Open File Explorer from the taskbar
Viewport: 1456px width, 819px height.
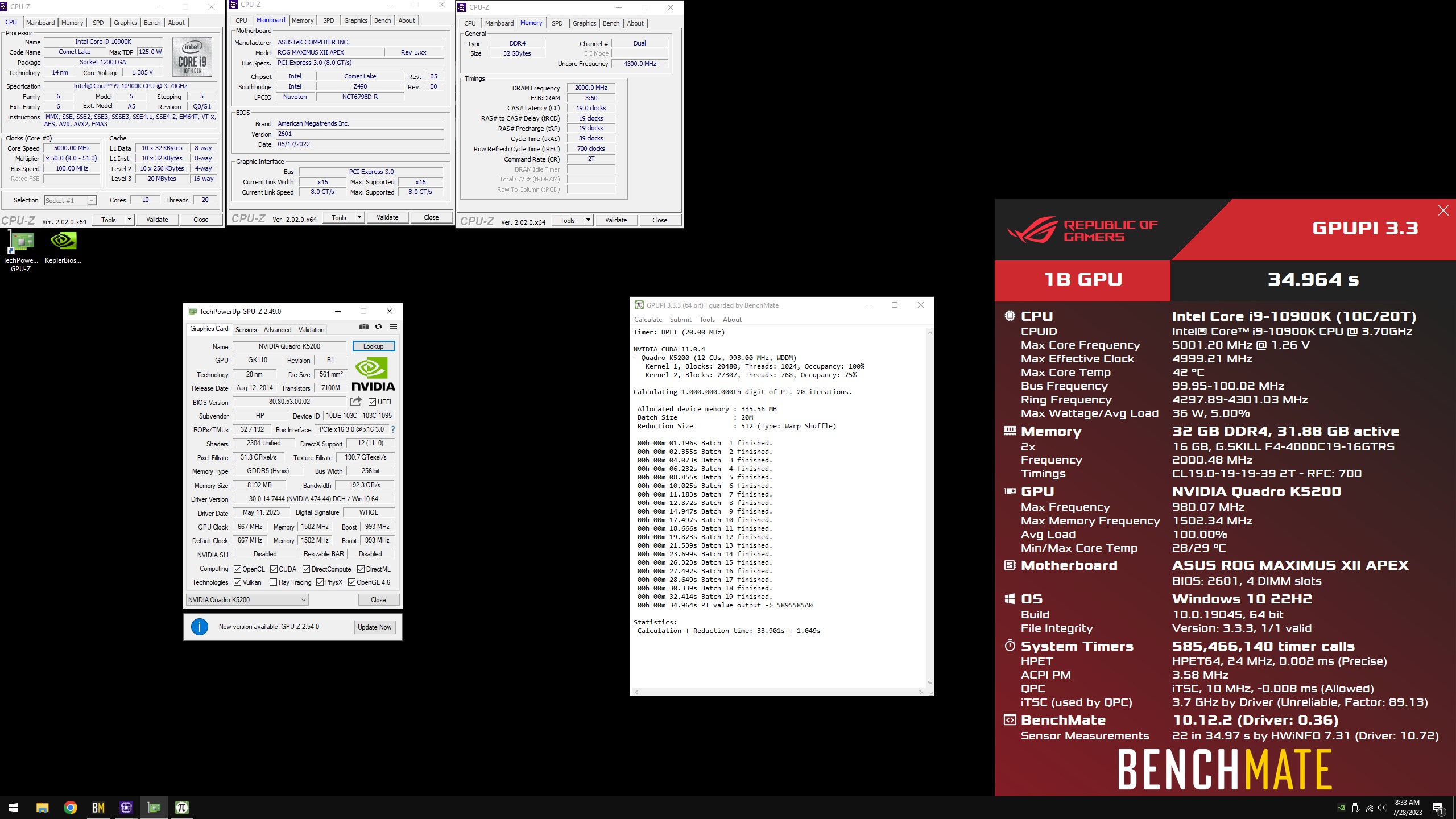[42, 808]
